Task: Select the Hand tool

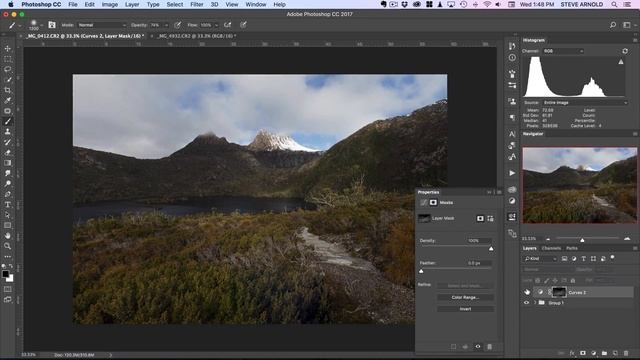Action: click(8, 236)
